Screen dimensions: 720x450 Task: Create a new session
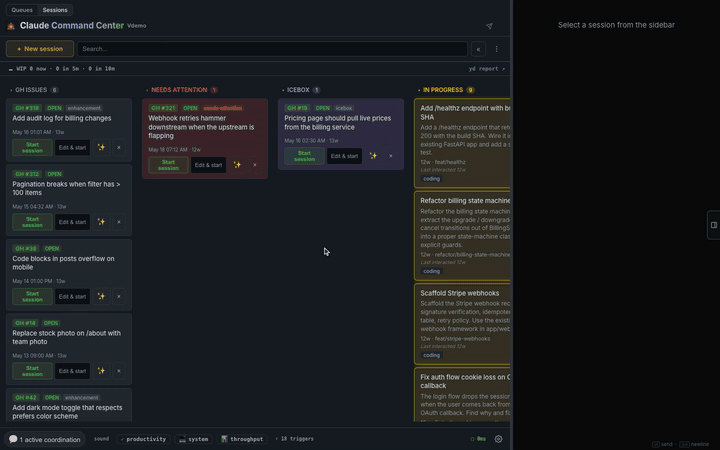(x=40, y=49)
